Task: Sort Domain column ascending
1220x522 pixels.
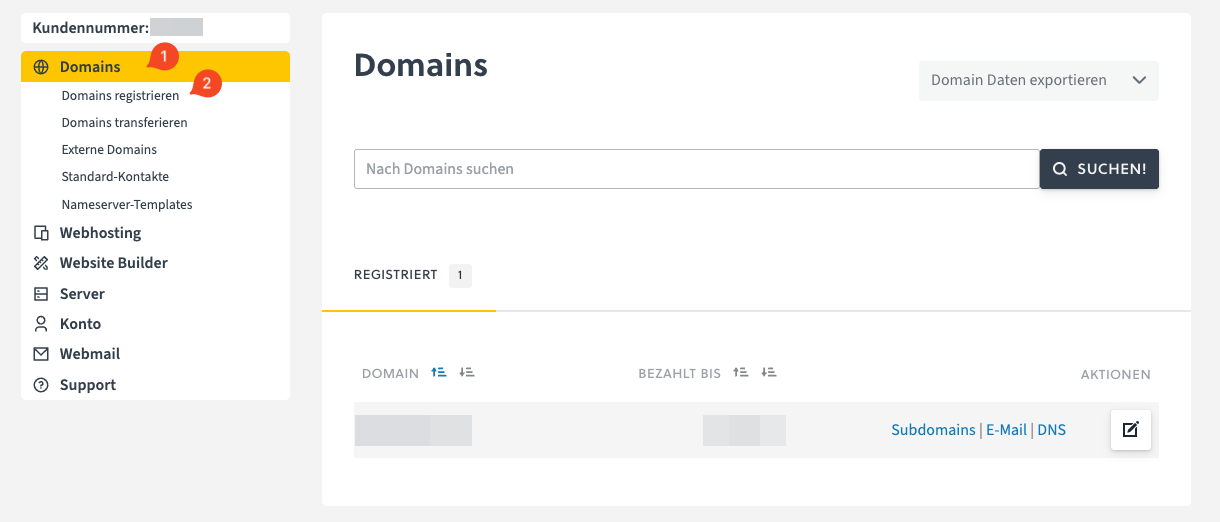Action: pos(438,372)
